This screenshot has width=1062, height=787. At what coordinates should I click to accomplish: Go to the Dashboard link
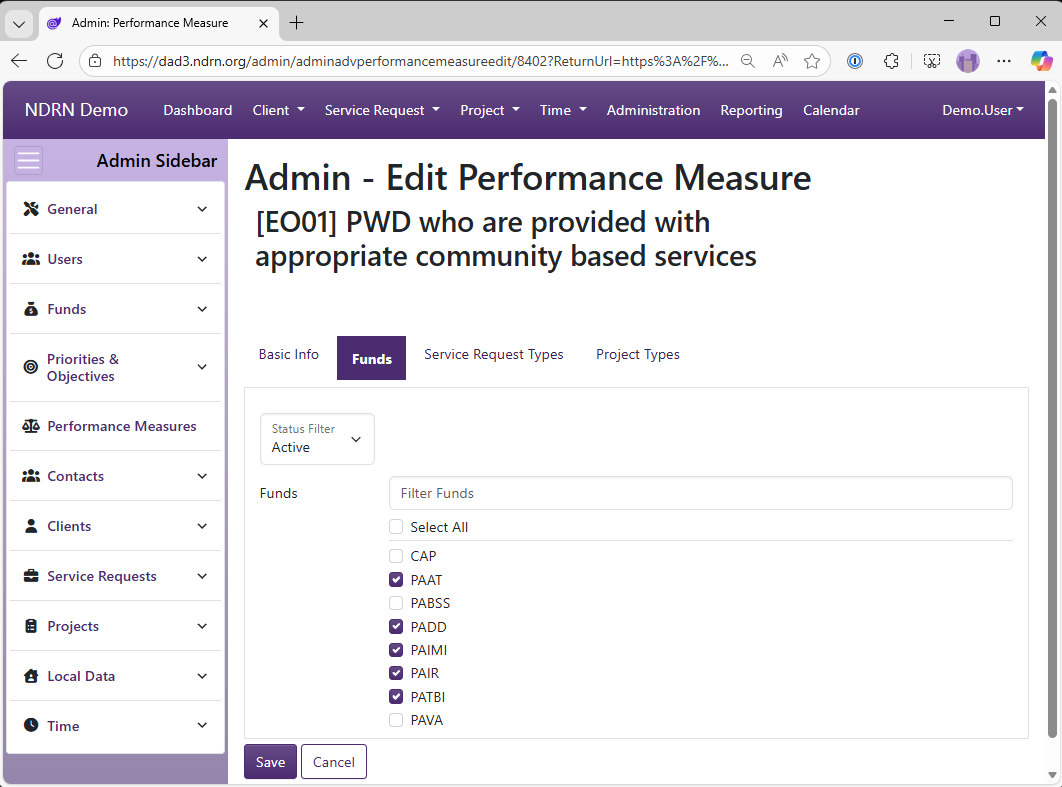pos(198,110)
